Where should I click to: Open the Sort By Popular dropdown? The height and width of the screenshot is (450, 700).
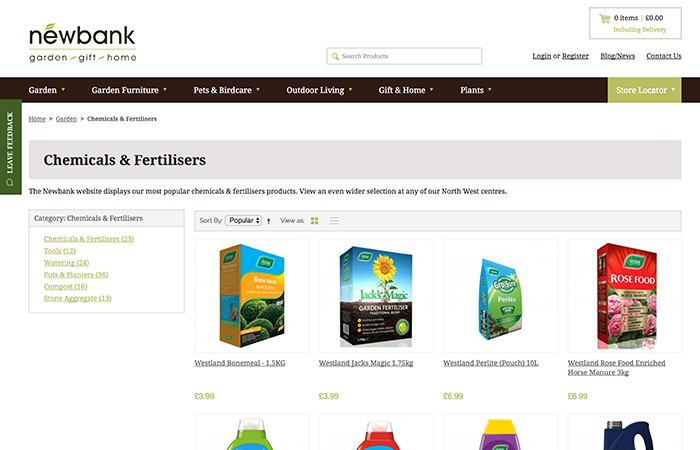click(x=243, y=221)
